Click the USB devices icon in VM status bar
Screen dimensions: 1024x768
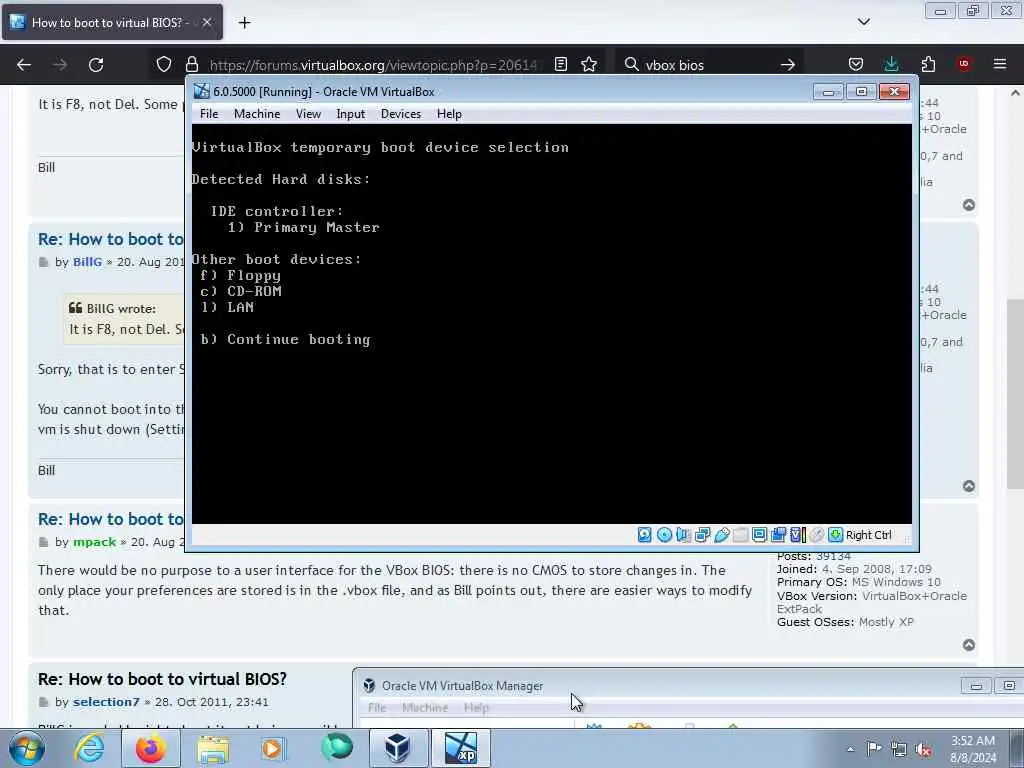[722, 535]
